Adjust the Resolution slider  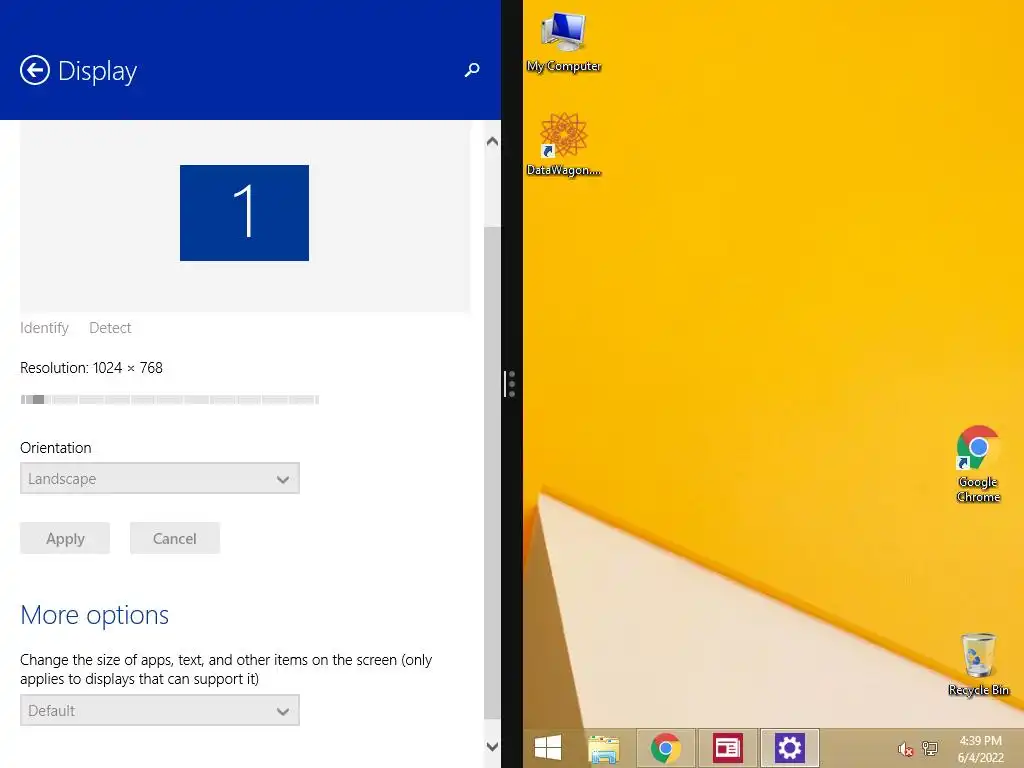pos(170,400)
